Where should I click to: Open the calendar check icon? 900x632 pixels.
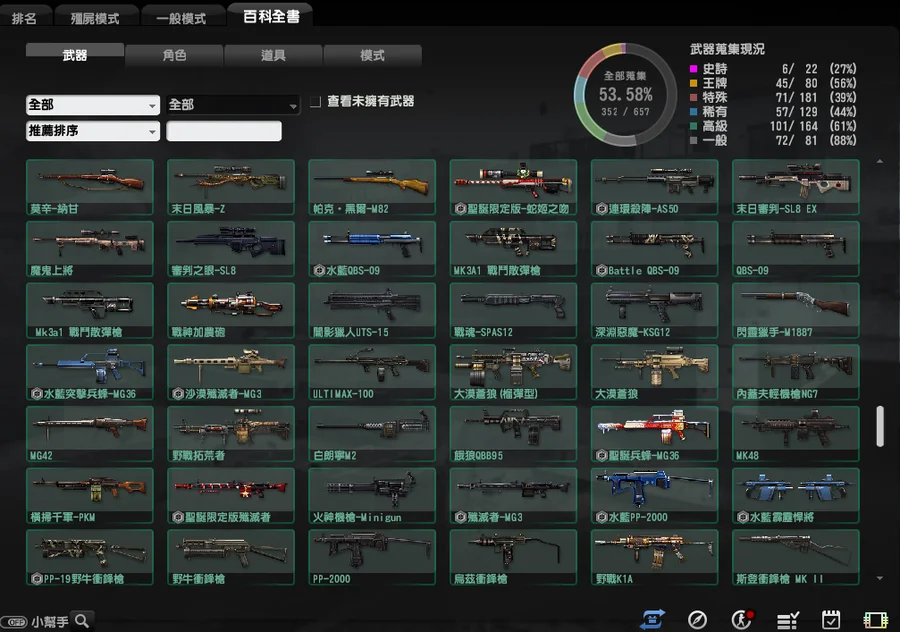[831, 620]
